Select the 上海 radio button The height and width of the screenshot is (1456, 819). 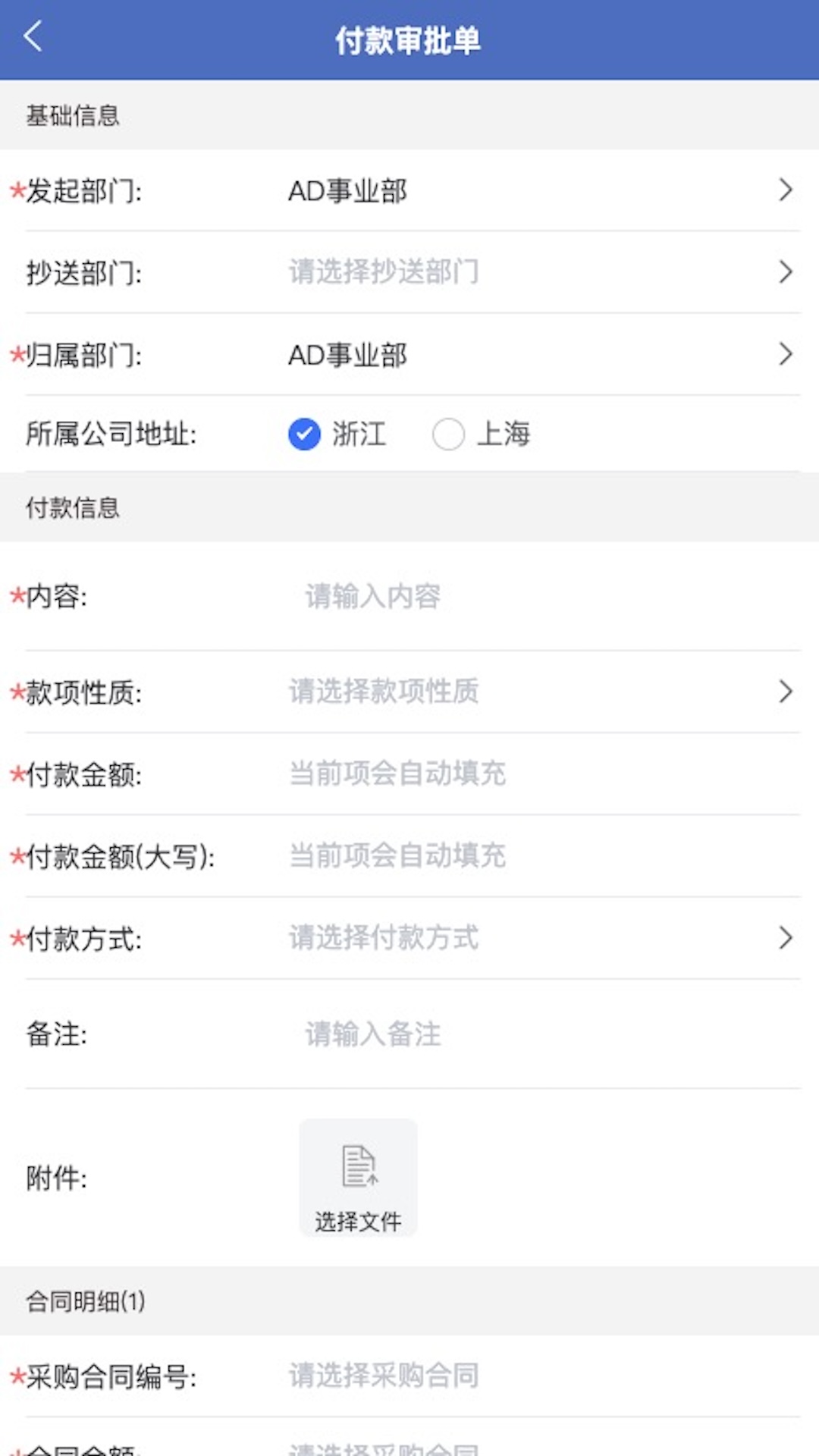coord(448,435)
